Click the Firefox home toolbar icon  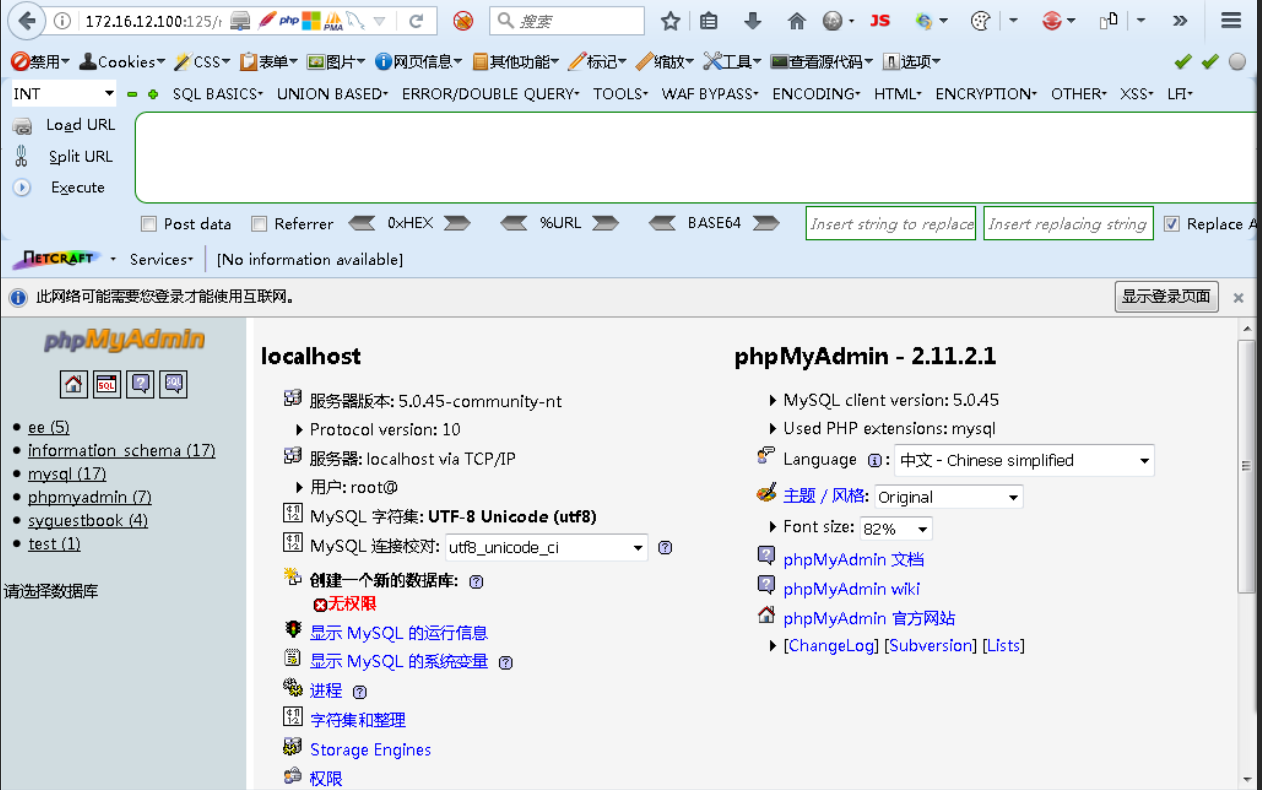796,20
